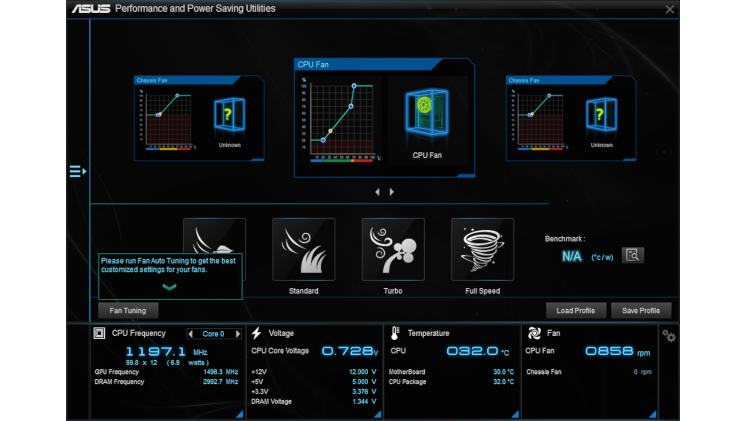Click the CPU Package temperature row

coord(451,382)
